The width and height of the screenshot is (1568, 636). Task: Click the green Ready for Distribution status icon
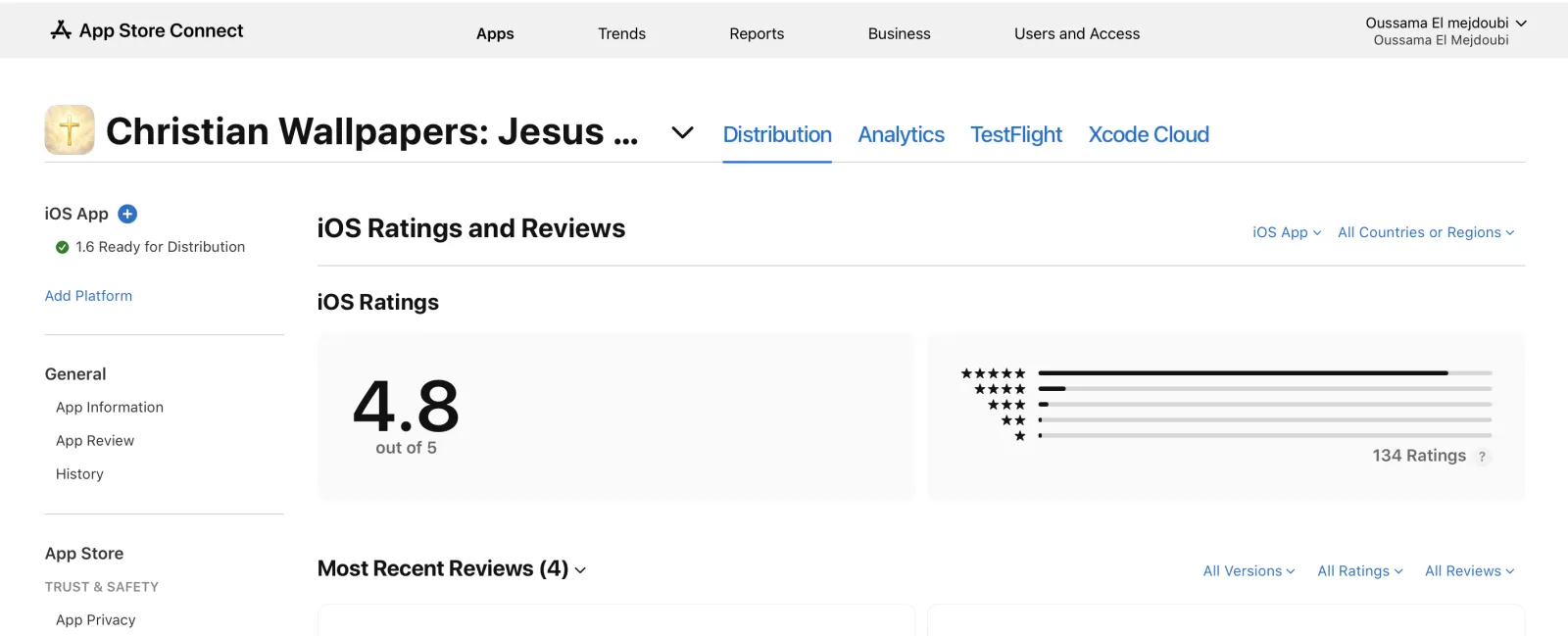63,247
